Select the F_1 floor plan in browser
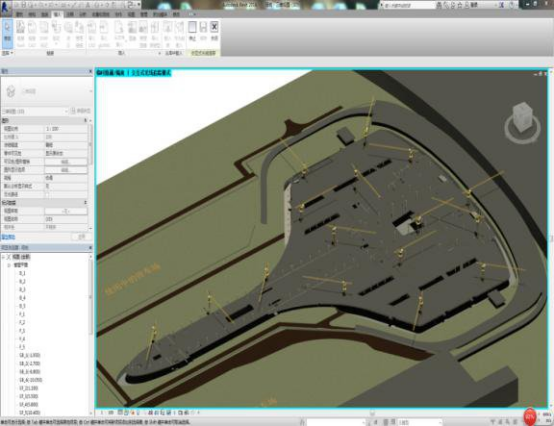The image size is (554, 426). (22, 314)
